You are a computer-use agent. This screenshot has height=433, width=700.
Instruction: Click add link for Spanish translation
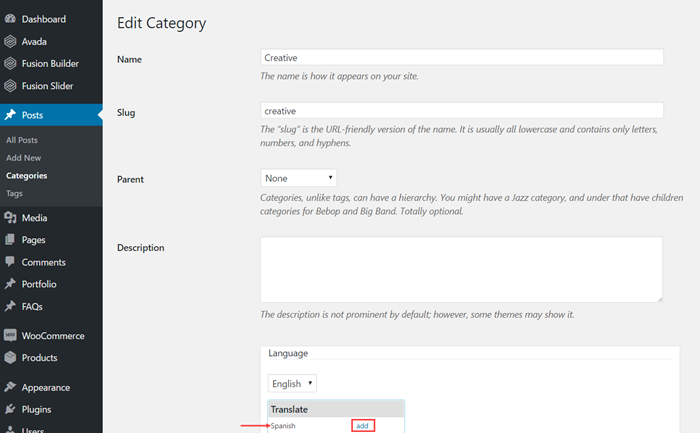pyautogui.click(x=362, y=425)
